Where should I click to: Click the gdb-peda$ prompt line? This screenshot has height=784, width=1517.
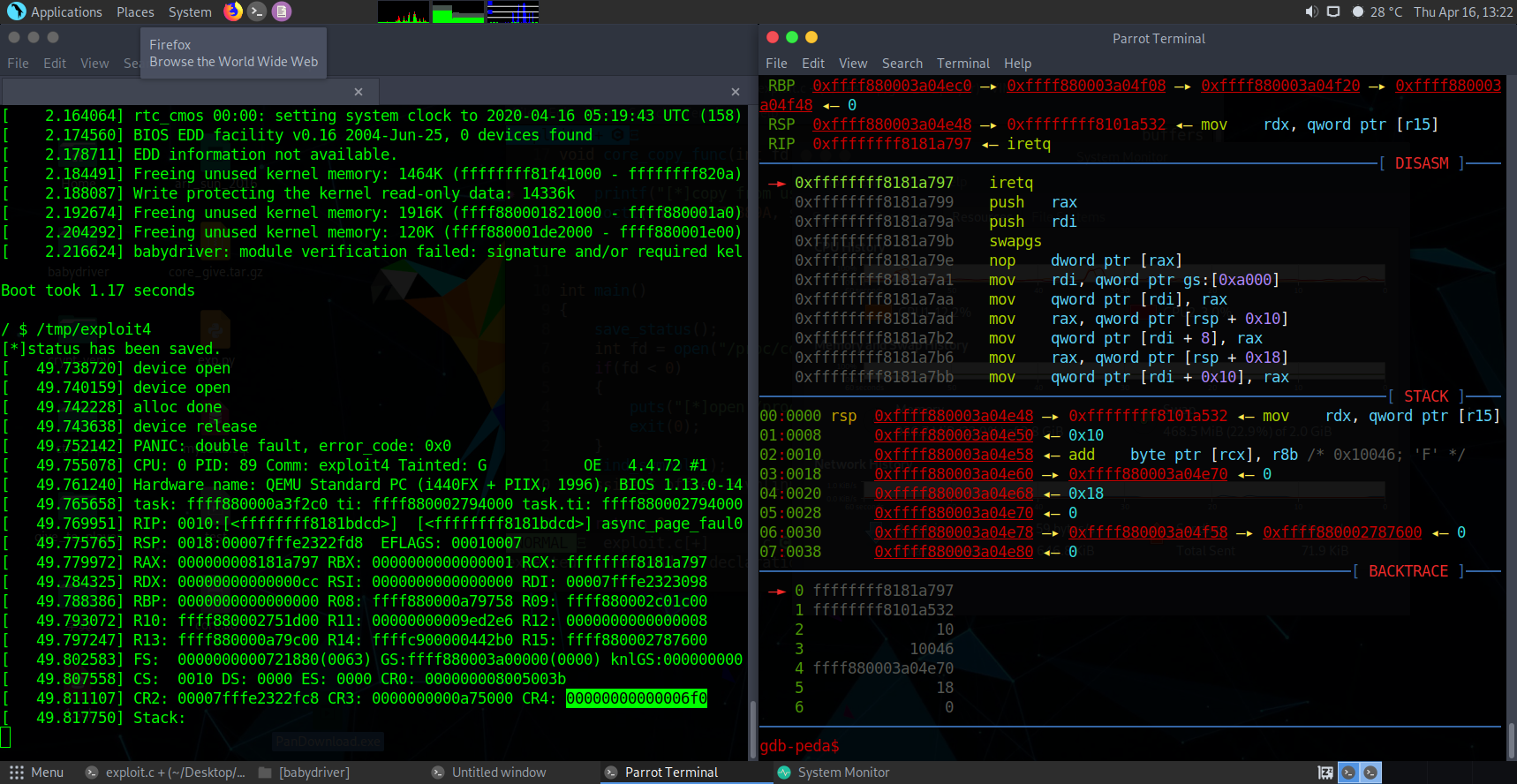[799, 746]
